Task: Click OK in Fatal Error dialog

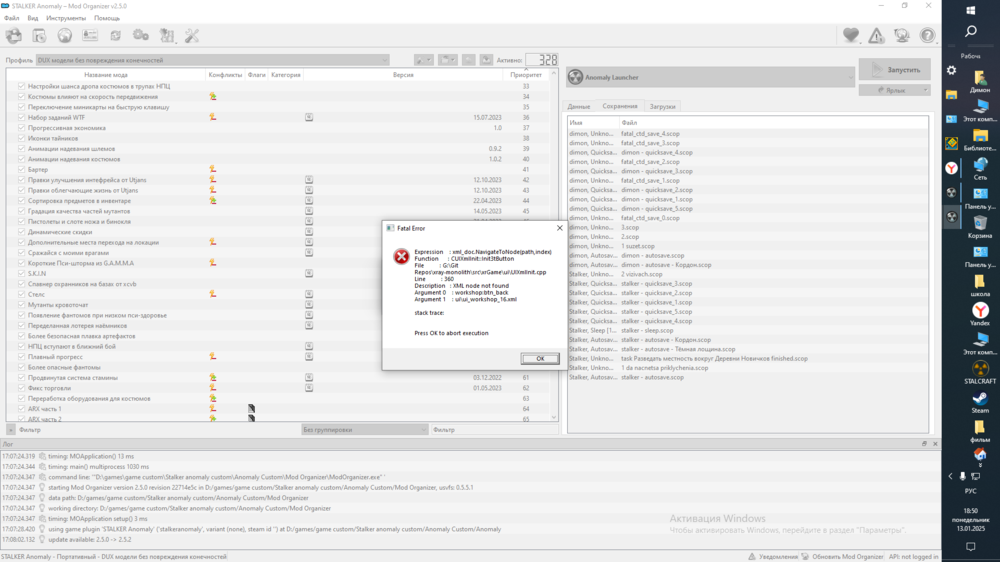Action: [x=540, y=359]
